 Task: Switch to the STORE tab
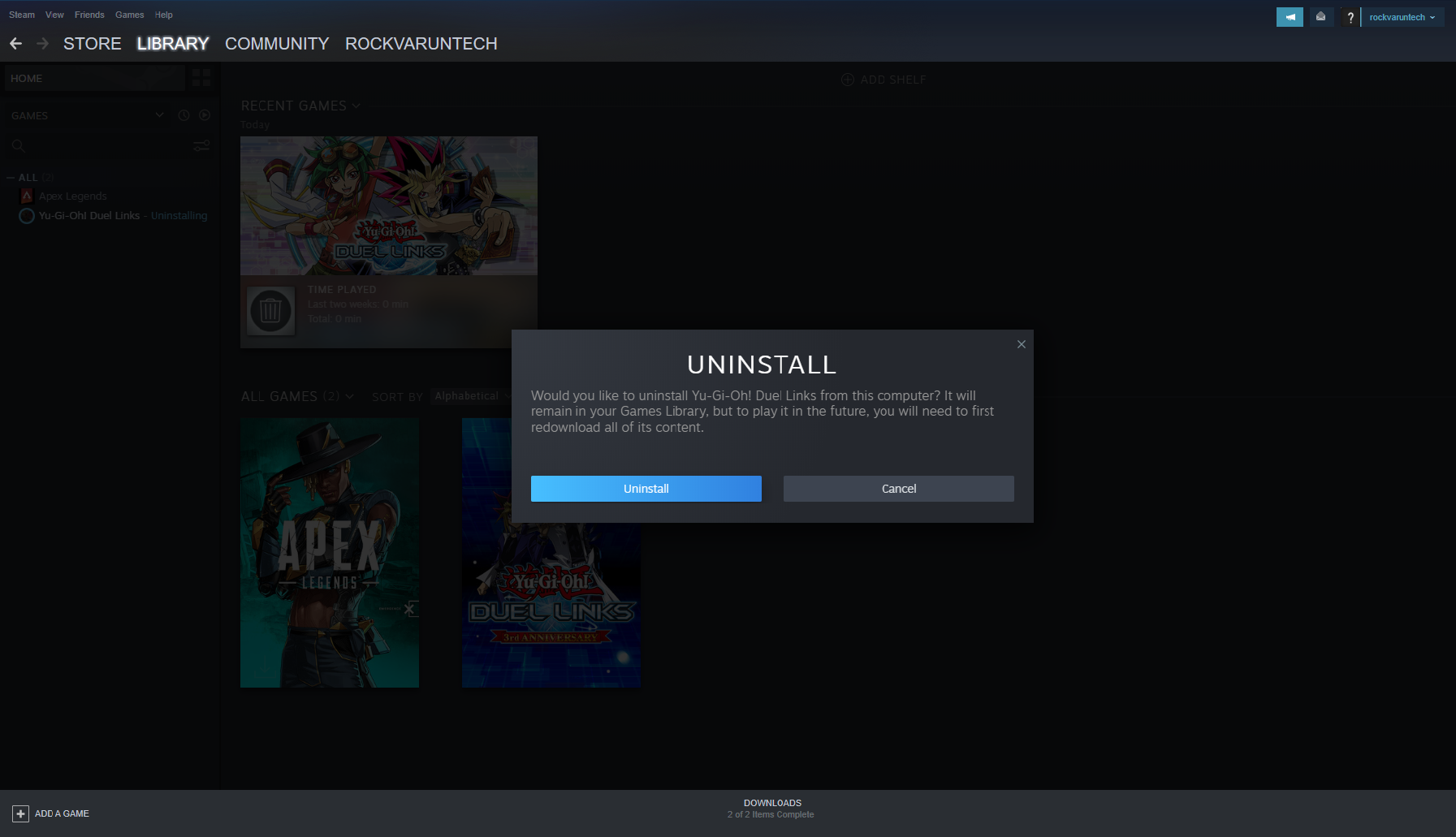coord(92,44)
